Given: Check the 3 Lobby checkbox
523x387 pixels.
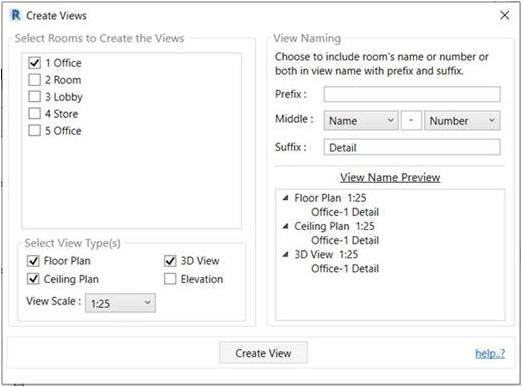Looking at the screenshot, I should pos(34,96).
